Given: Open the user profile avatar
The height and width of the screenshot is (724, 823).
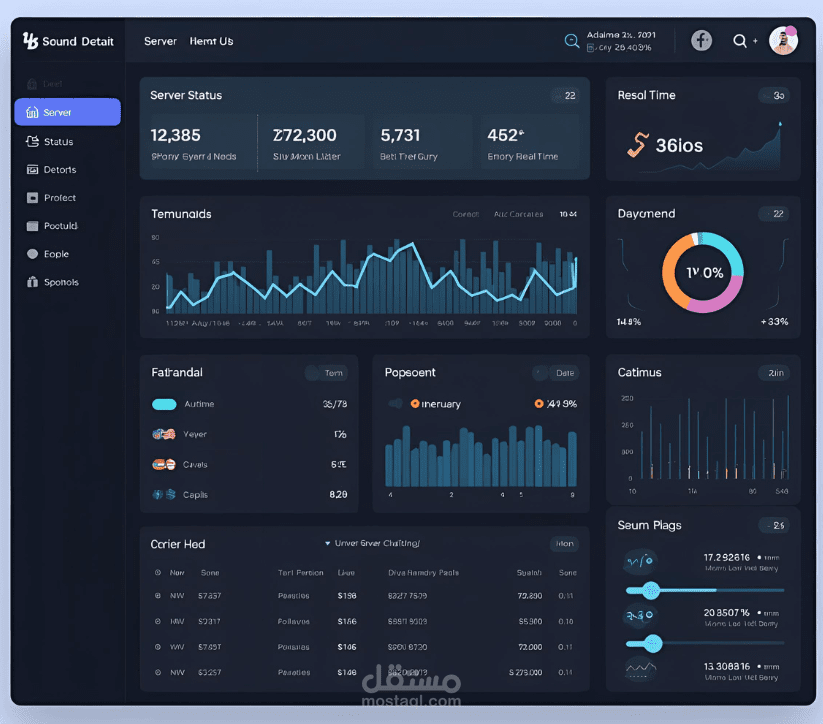Looking at the screenshot, I should 783,40.
